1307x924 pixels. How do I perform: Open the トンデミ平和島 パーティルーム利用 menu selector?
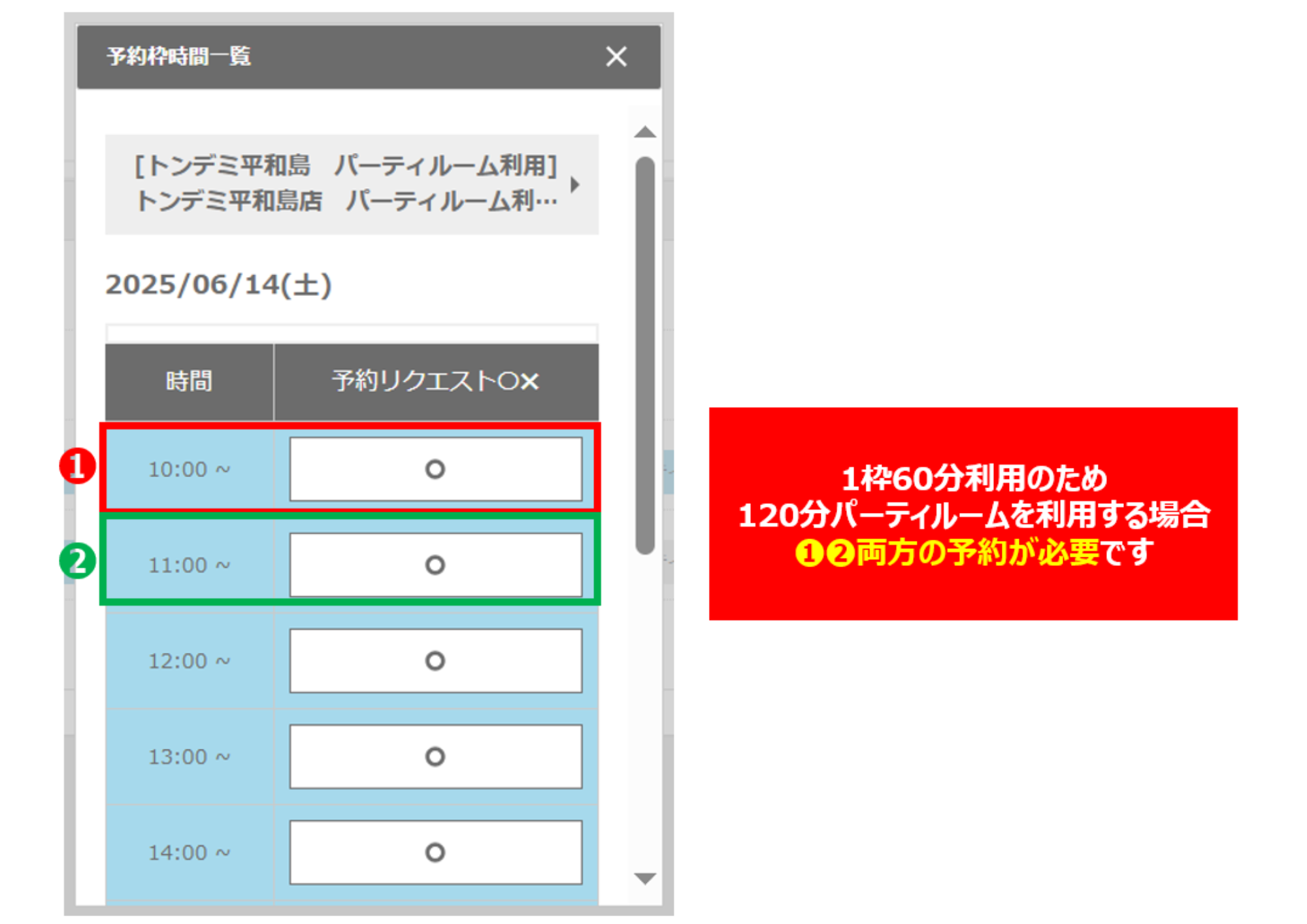(x=352, y=184)
